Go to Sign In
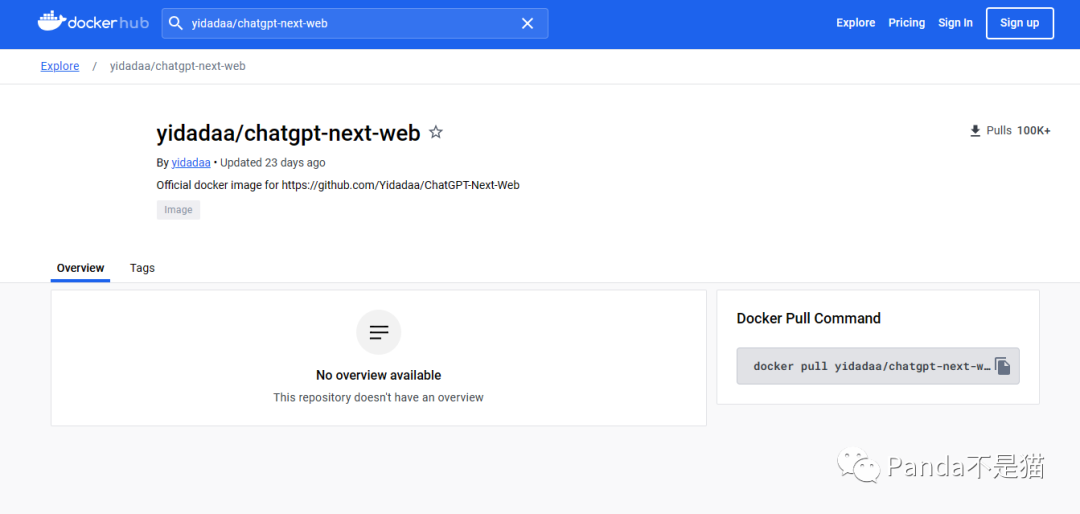This screenshot has width=1080, height=514. (955, 23)
